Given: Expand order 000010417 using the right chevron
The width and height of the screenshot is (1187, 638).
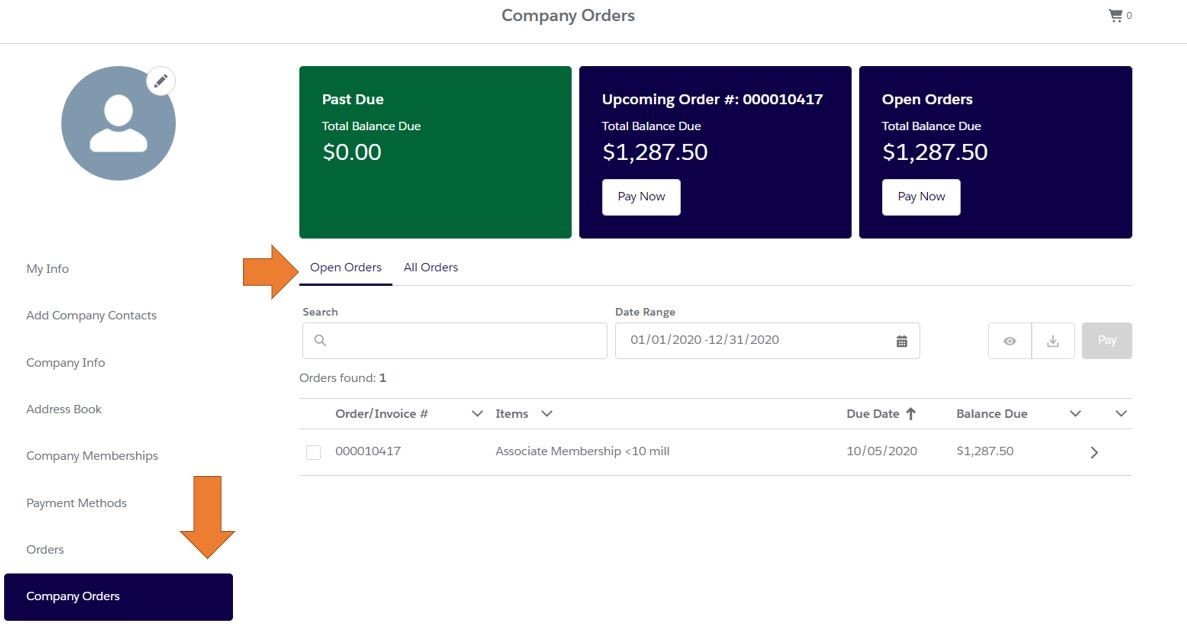Looking at the screenshot, I should click(x=1094, y=452).
